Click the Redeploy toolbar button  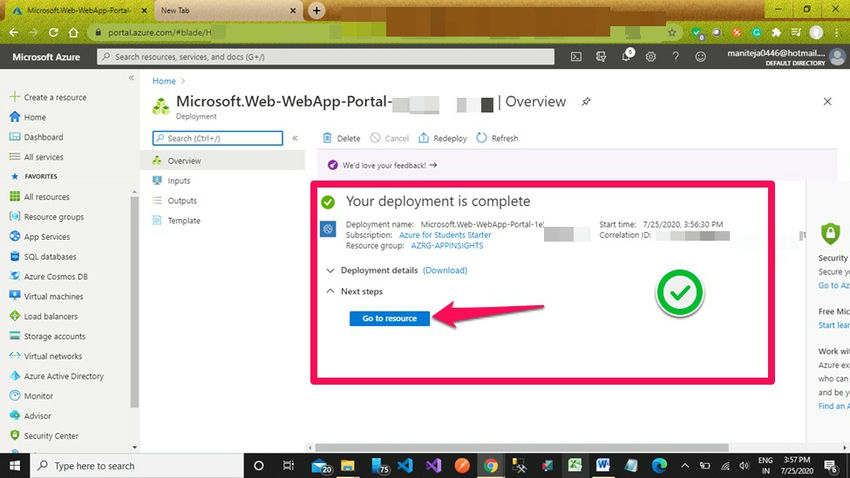442,138
